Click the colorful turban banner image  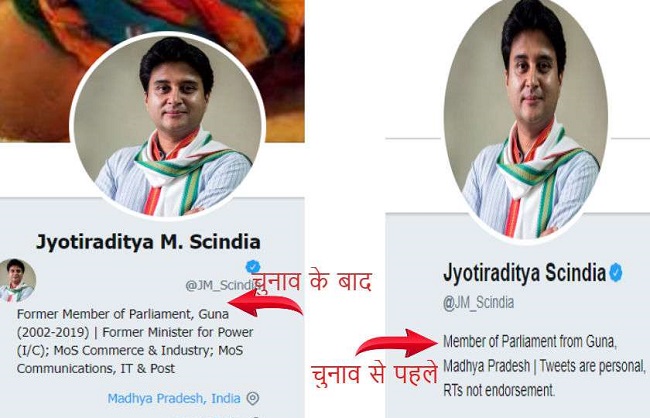pos(152,25)
